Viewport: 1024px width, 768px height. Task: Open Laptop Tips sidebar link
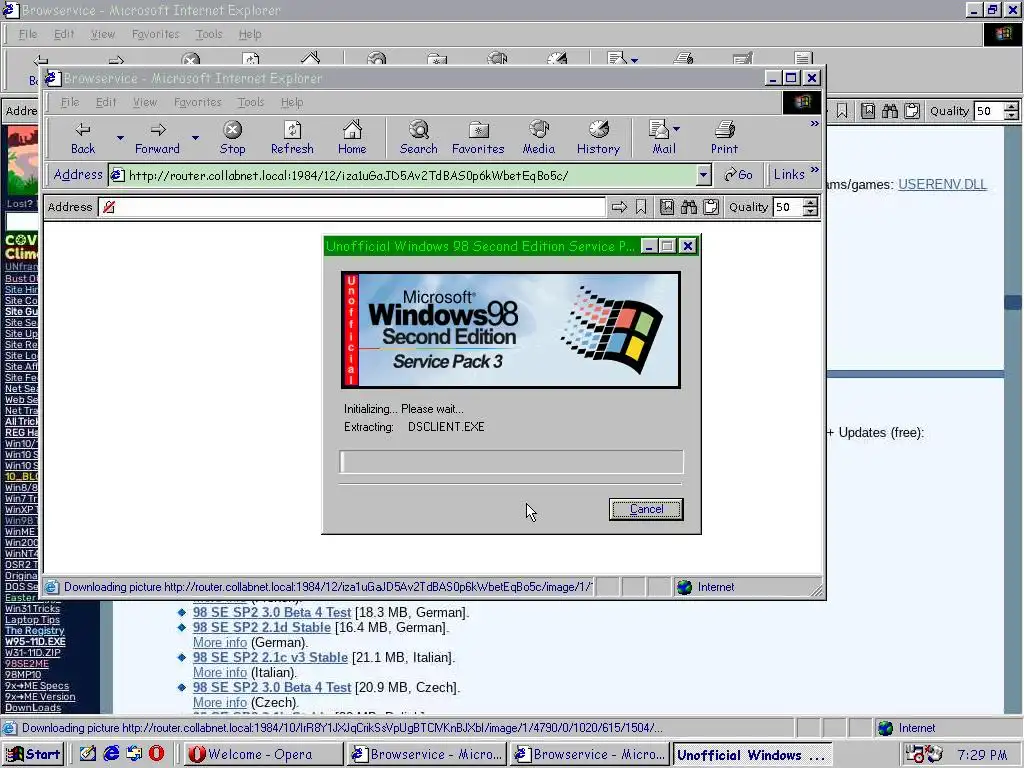coord(32,619)
